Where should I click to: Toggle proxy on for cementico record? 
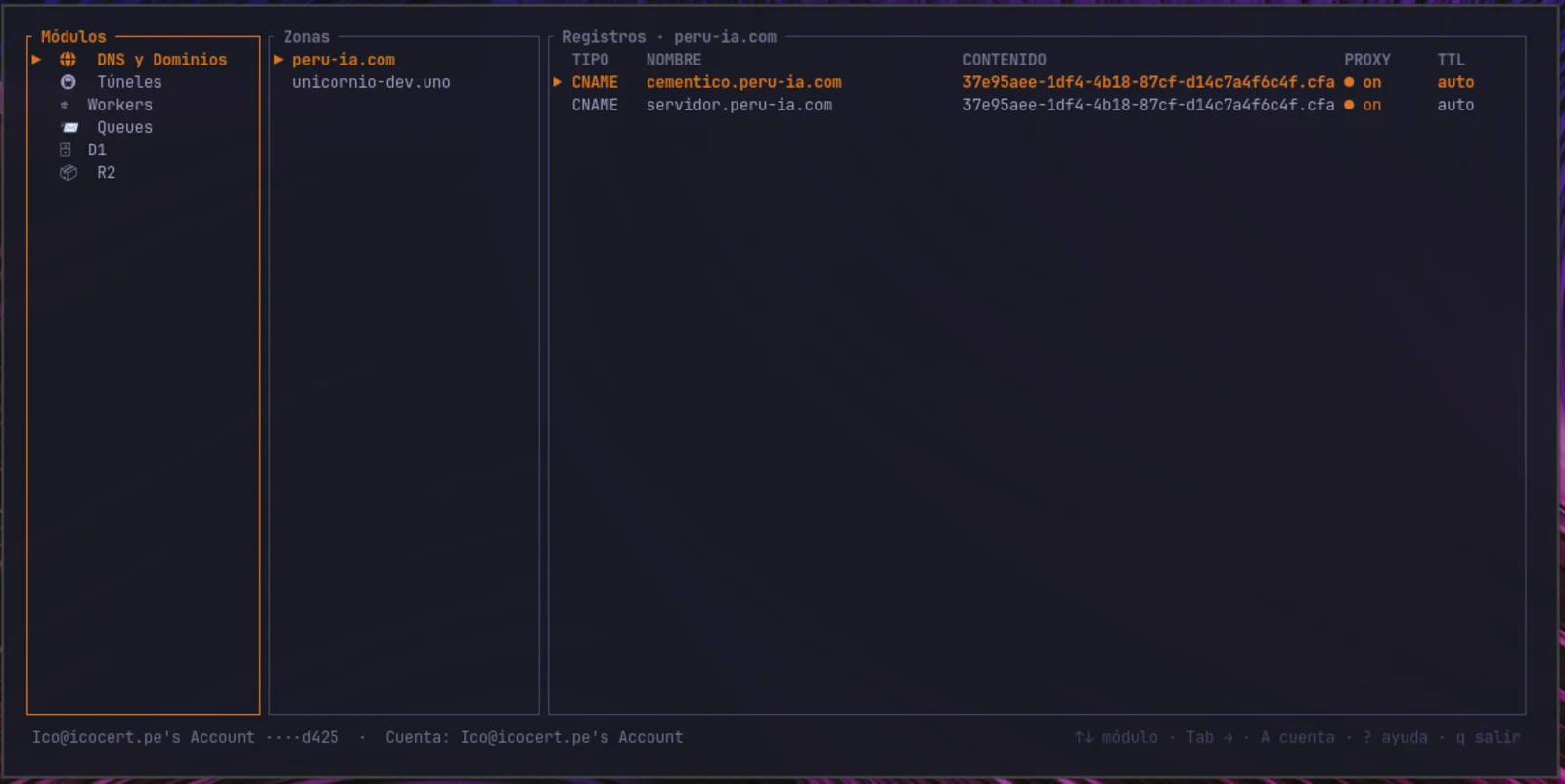tap(1363, 82)
